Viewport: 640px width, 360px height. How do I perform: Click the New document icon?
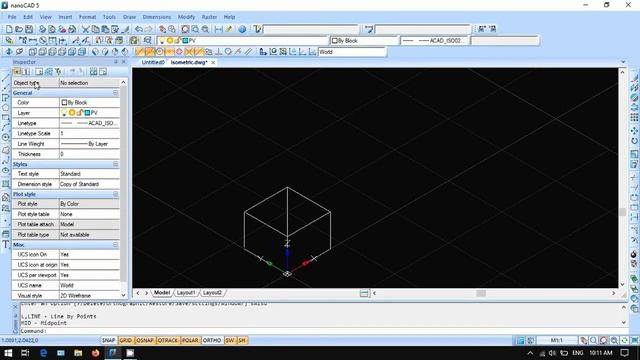pos(9,29)
